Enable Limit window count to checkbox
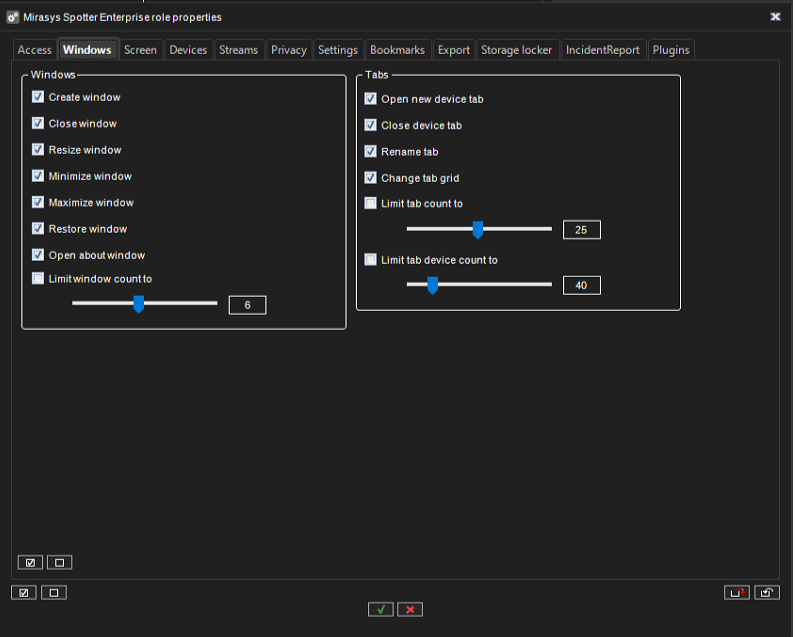Viewport: 795px width, 637px height. coord(38,279)
